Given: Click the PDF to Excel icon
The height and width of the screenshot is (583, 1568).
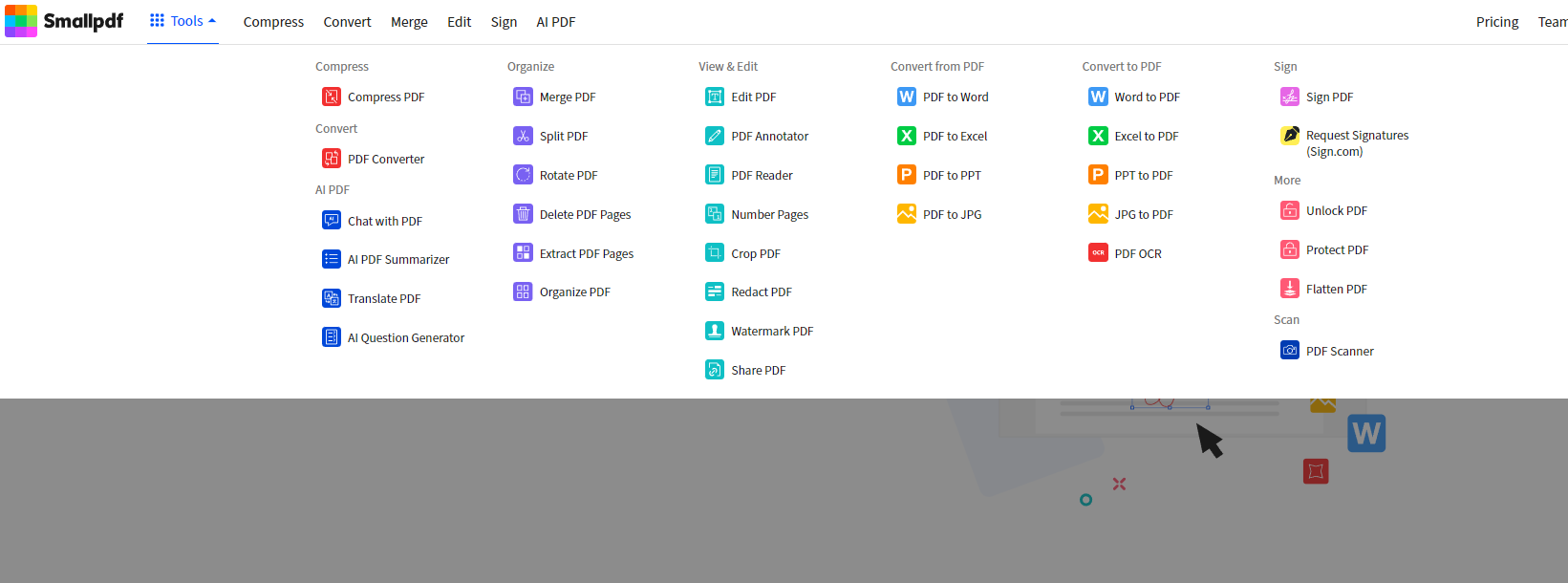Looking at the screenshot, I should pos(906,136).
